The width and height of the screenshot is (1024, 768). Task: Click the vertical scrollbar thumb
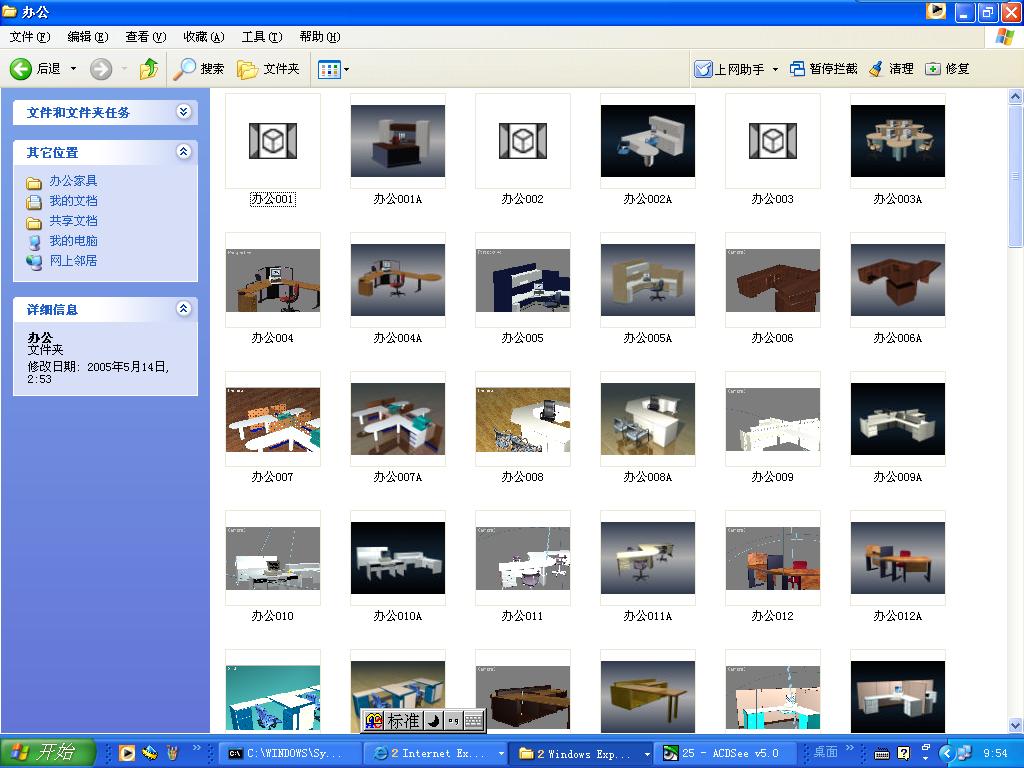[1016, 176]
